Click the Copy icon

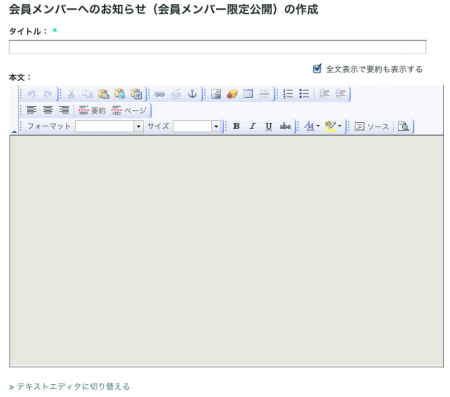pyautogui.click(x=87, y=94)
